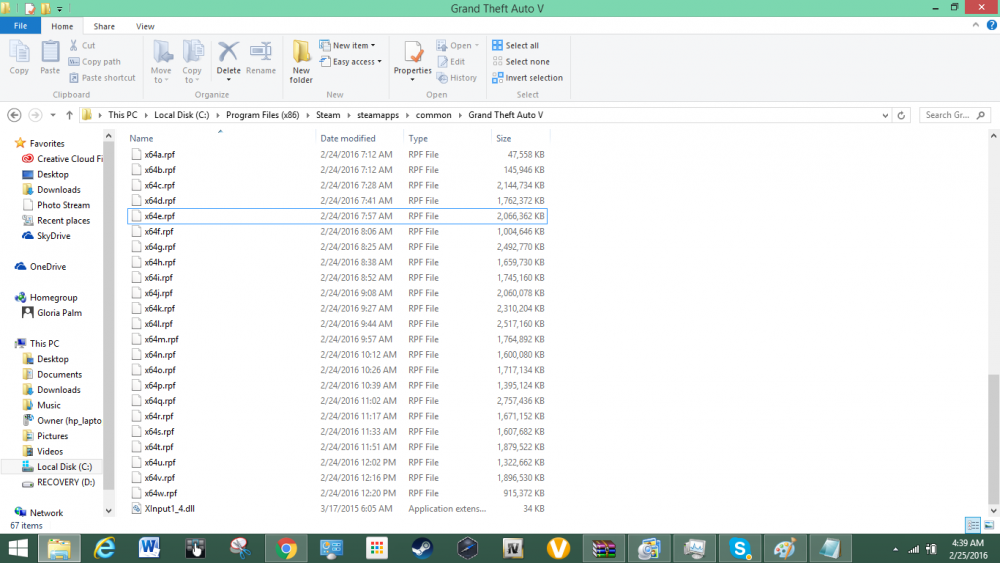The image size is (1000, 563).
Task: Click steamapps in the address breadcrumb
Action: click(x=378, y=115)
